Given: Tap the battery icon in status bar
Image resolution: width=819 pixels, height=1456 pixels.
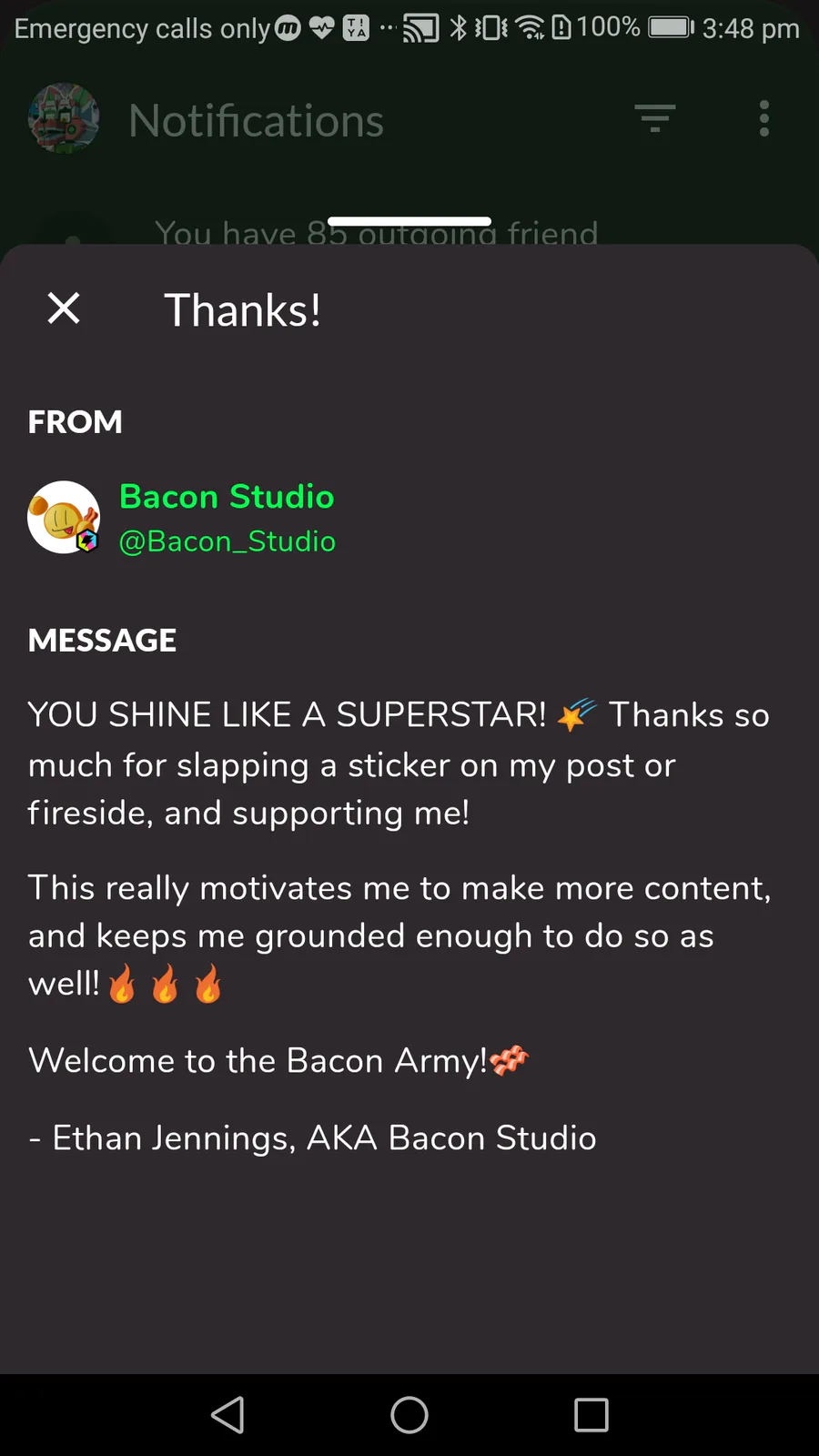Looking at the screenshot, I should [671, 27].
